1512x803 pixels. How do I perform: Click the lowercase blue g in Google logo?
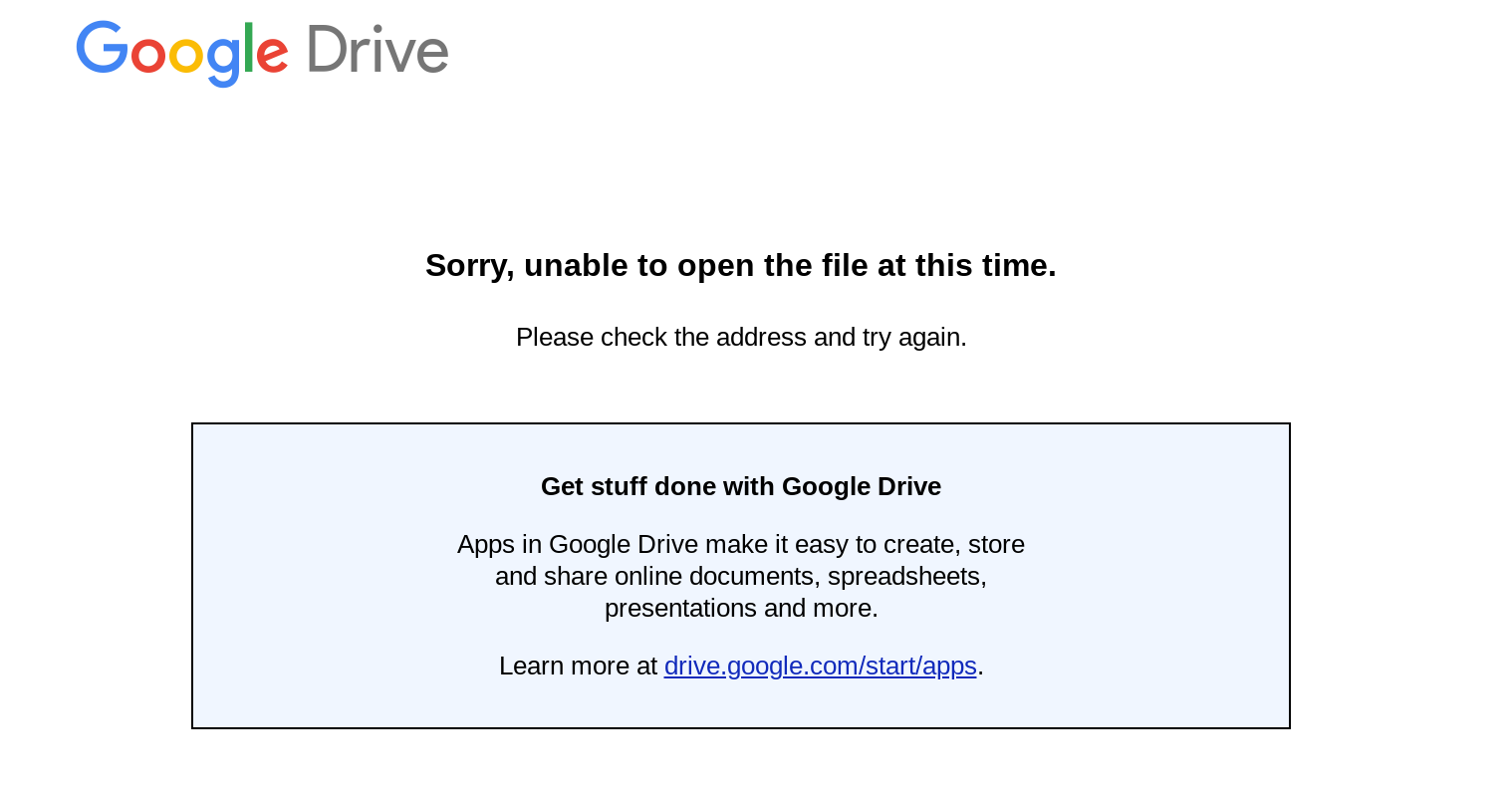pyautogui.click(x=224, y=62)
